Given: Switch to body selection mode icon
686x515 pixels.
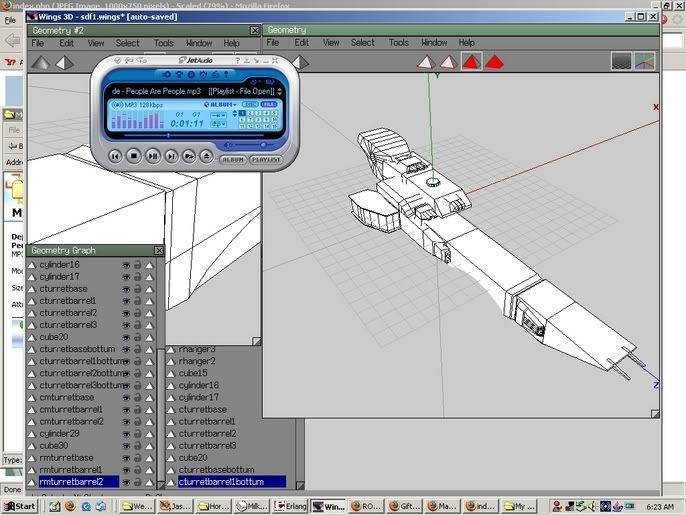Looking at the screenshot, I should [495, 62].
